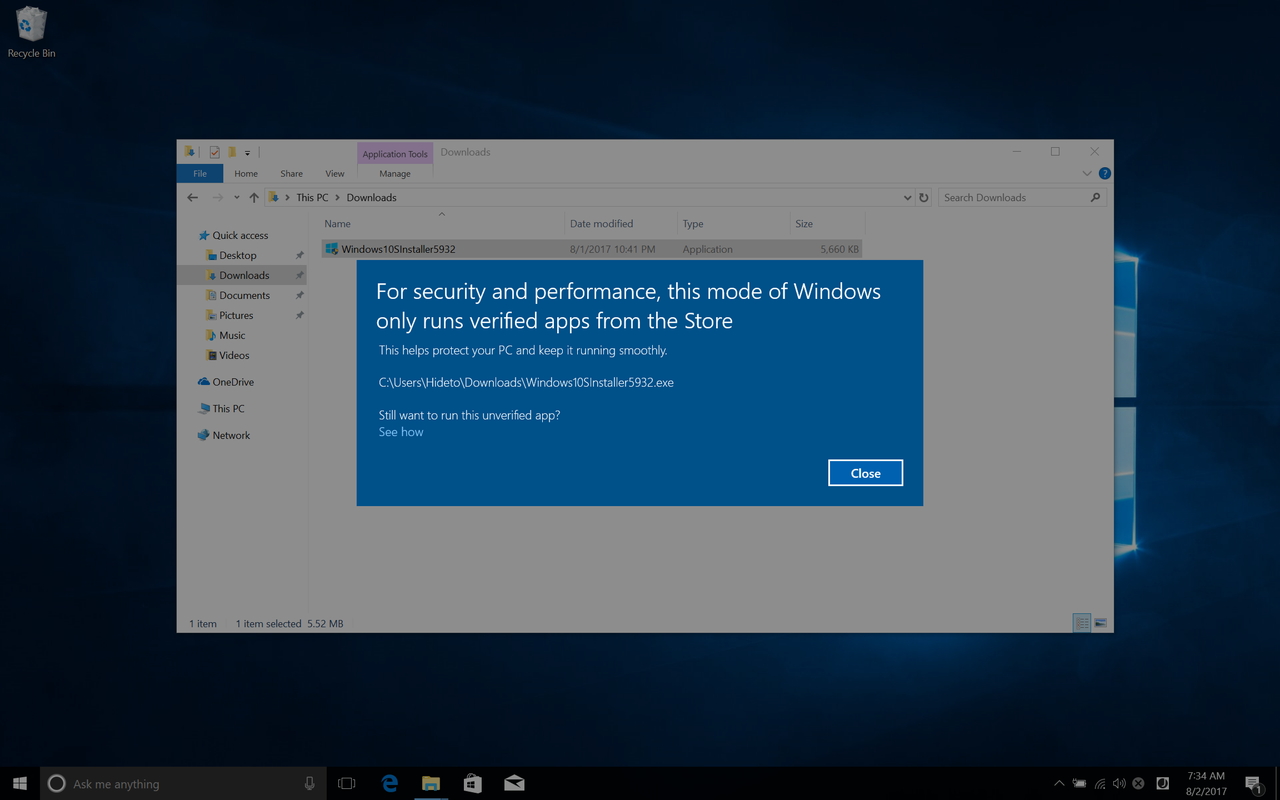Screen dimensions: 1280x800
Task: Click 'This PC' in the address bar
Action: 312,198
